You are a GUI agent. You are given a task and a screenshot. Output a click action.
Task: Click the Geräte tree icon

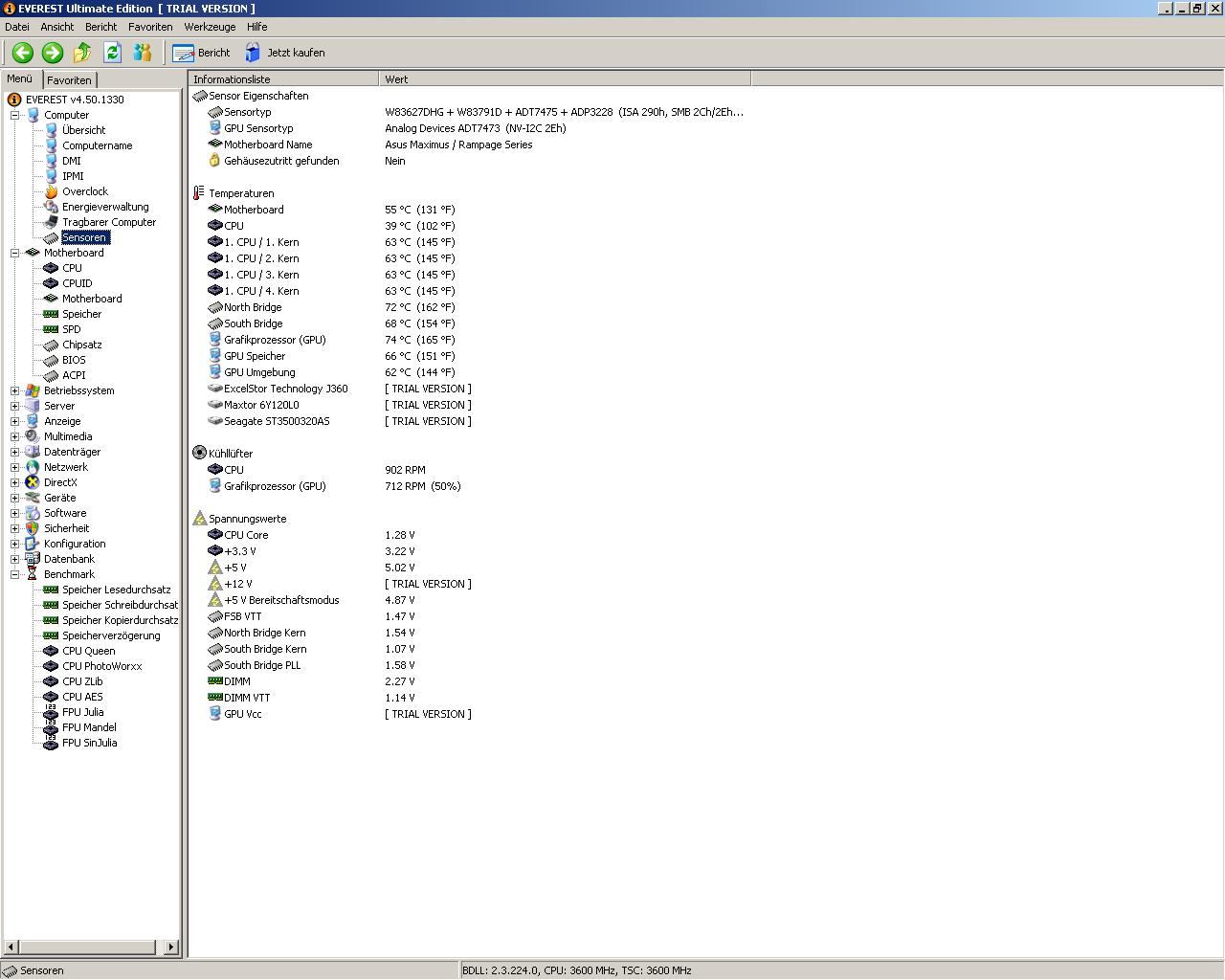click(x=33, y=498)
